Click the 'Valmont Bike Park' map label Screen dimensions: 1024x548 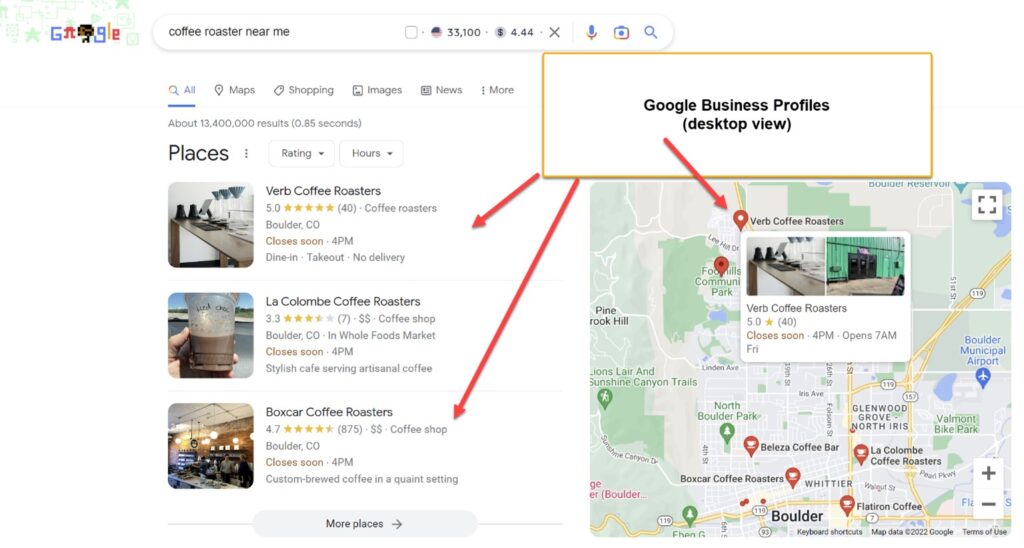click(956, 424)
